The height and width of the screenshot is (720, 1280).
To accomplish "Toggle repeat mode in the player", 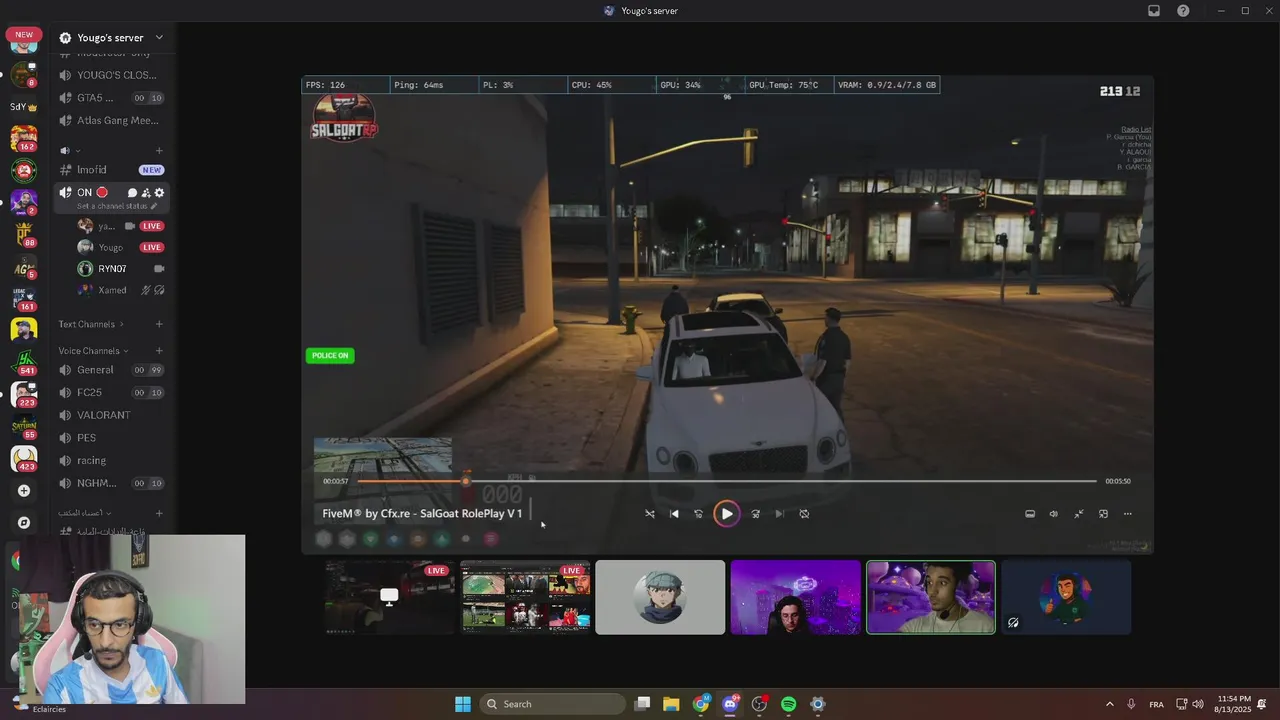I will (x=804, y=514).
